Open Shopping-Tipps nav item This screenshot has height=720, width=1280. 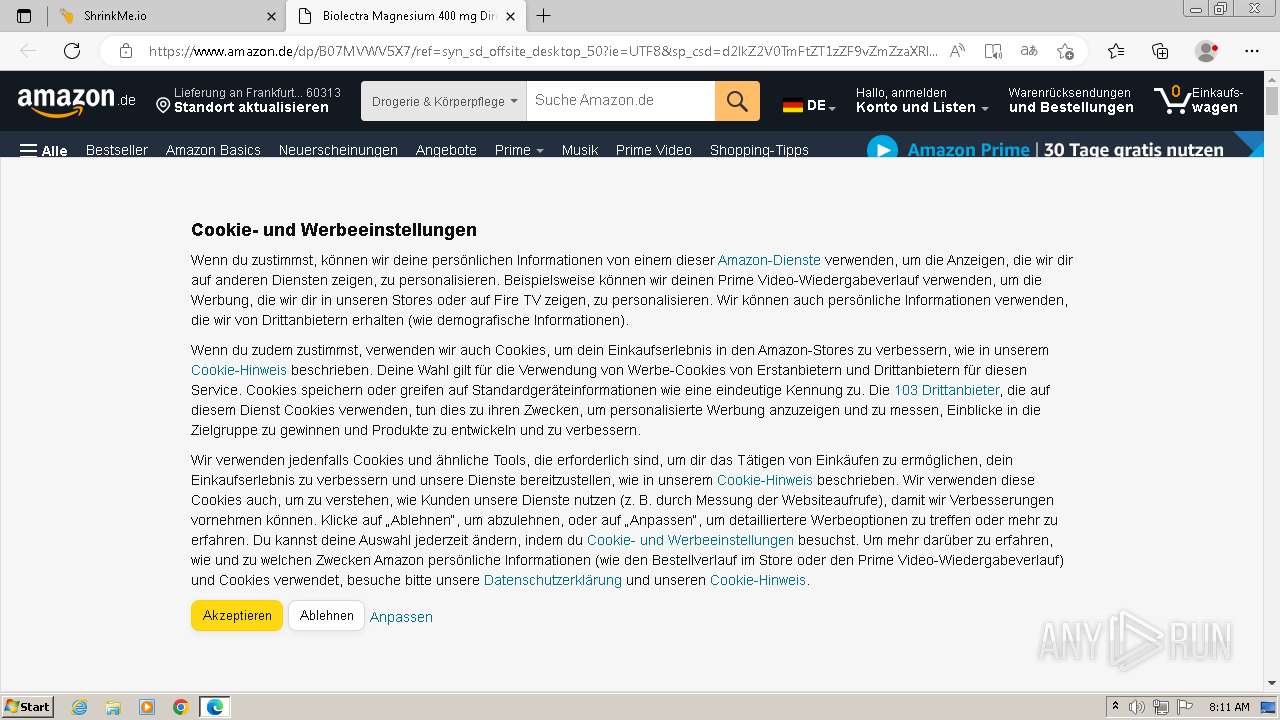759,150
